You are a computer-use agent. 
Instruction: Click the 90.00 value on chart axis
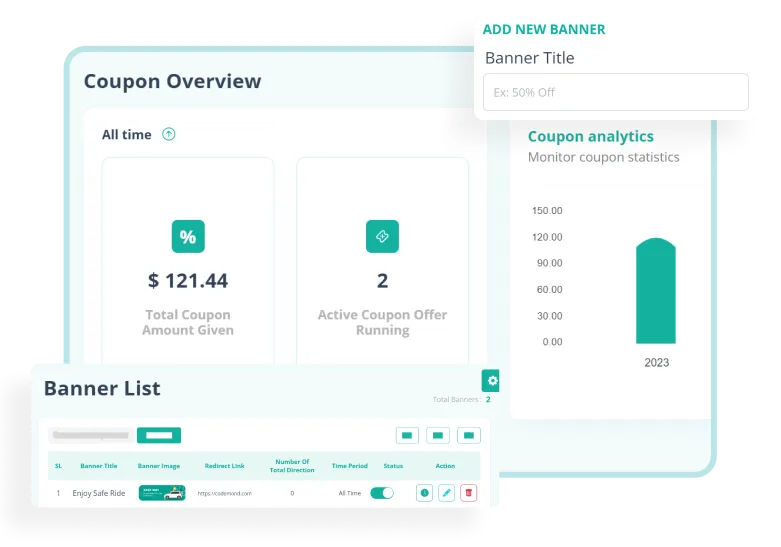pos(549,263)
